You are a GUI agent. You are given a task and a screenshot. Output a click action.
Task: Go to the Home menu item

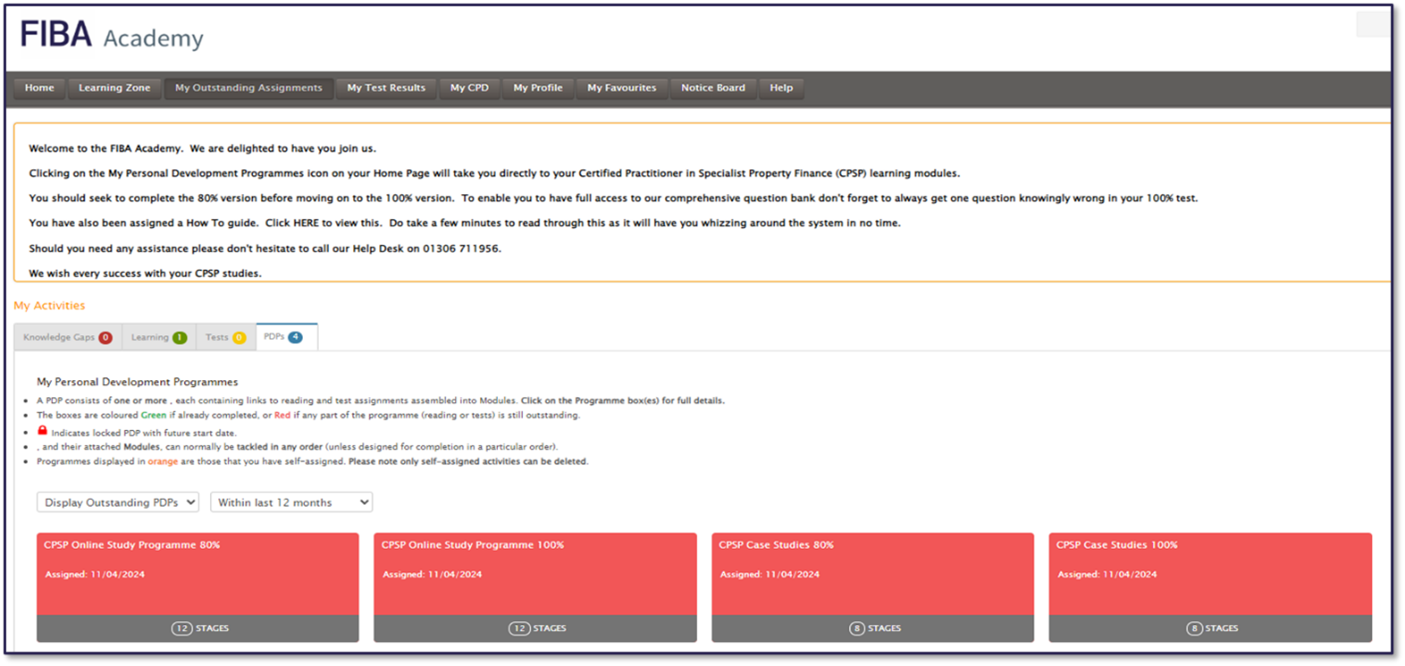pyautogui.click(x=40, y=88)
